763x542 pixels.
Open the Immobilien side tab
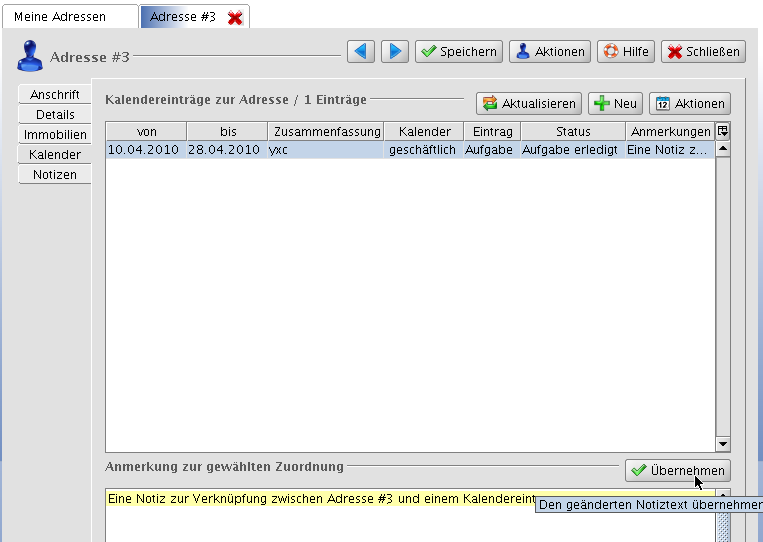(54, 134)
